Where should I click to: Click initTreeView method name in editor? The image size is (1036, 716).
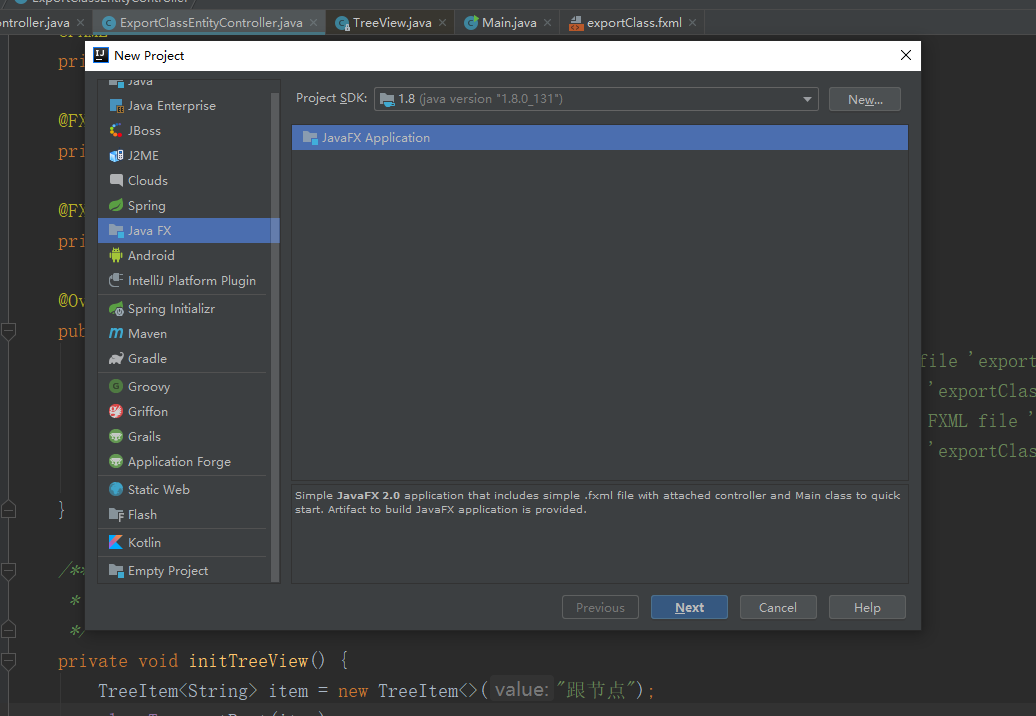pos(248,661)
